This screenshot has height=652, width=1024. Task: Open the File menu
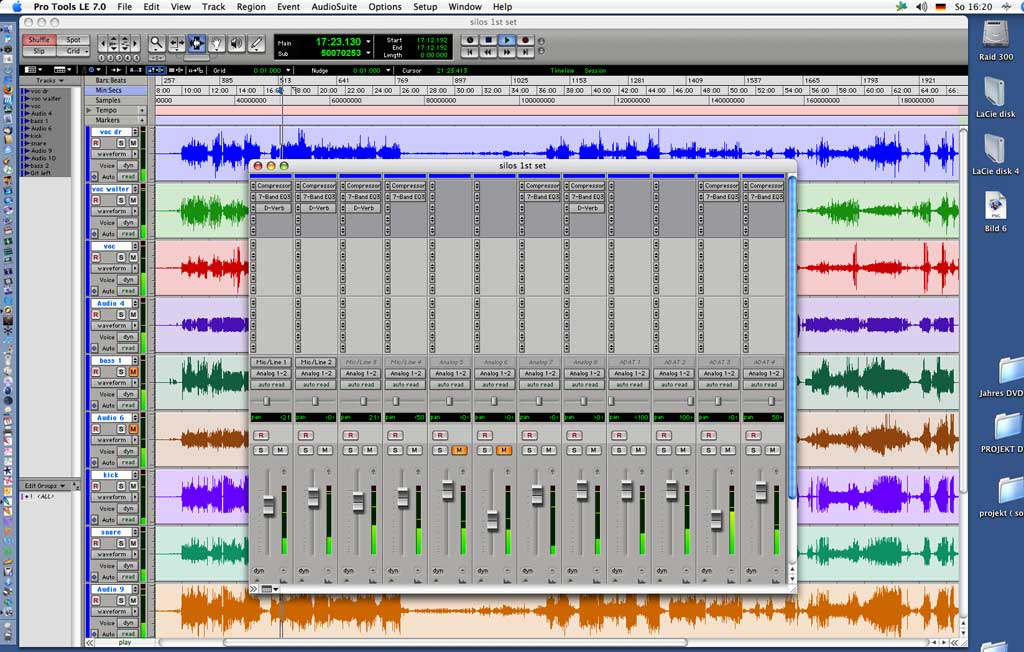124,7
